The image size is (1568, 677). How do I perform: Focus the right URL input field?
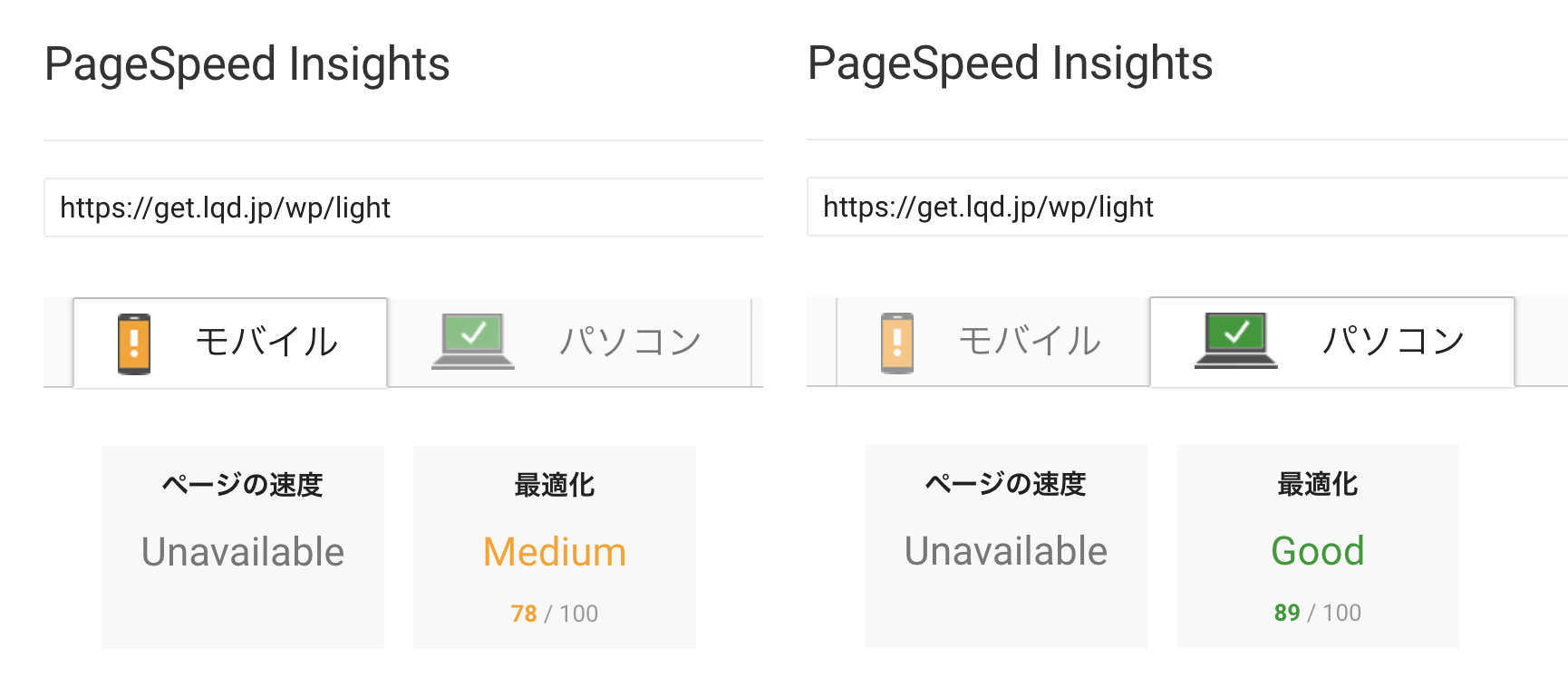coord(1187,207)
